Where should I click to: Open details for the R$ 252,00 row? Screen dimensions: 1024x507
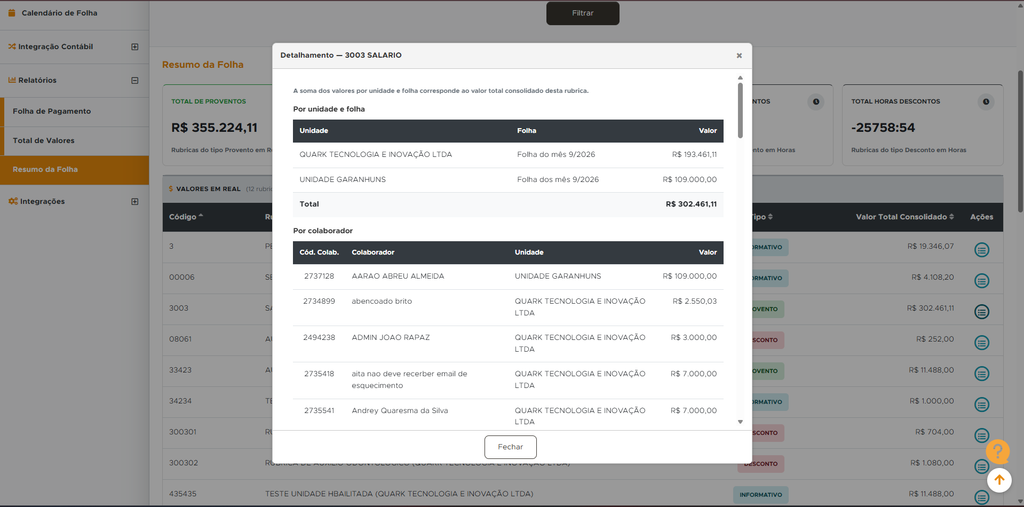click(981, 342)
